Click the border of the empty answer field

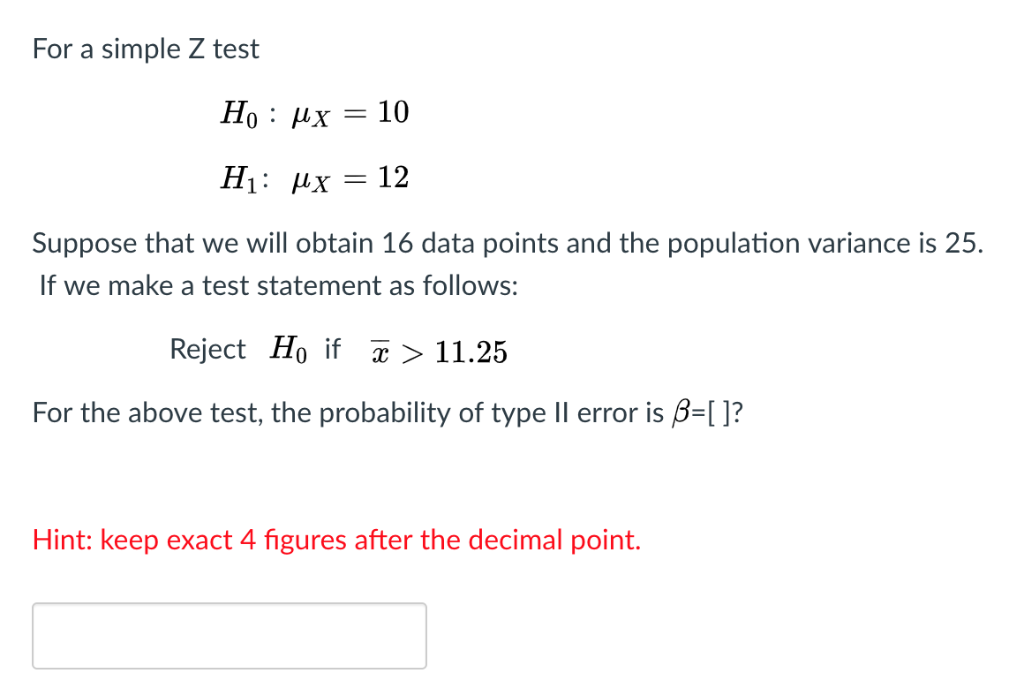[230, 605]
